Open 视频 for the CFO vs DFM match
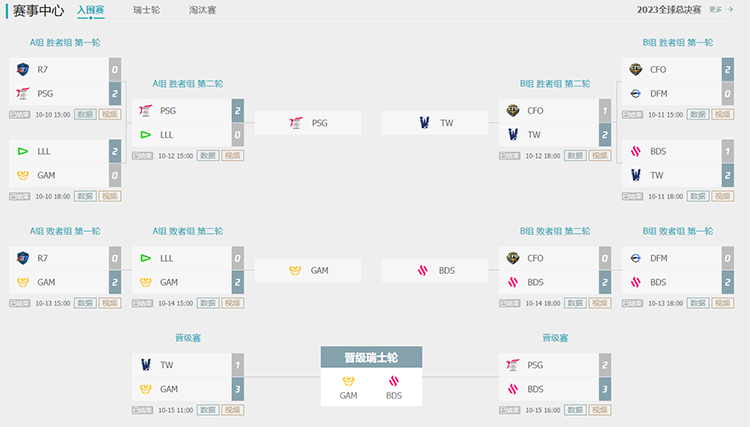The width and height of the screenshot is (750, 427). (722, 114)
